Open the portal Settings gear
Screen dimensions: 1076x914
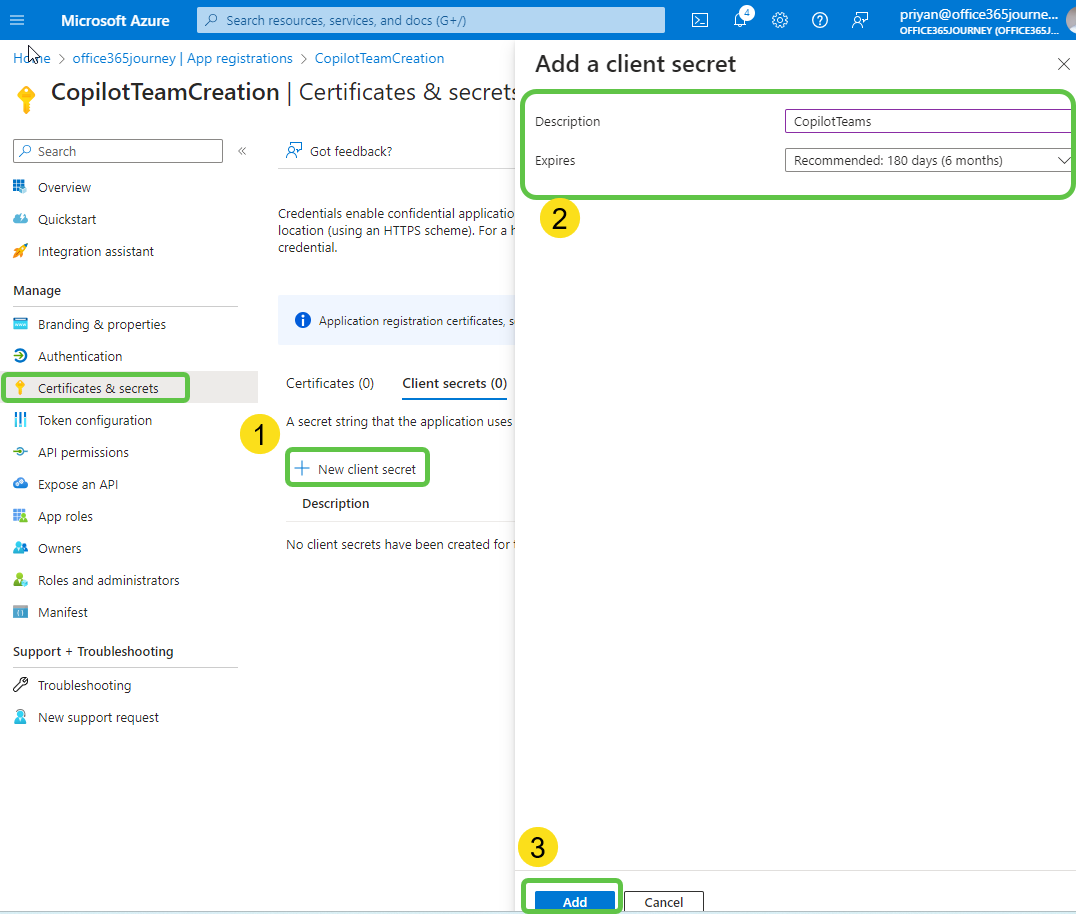click(779, 20)
